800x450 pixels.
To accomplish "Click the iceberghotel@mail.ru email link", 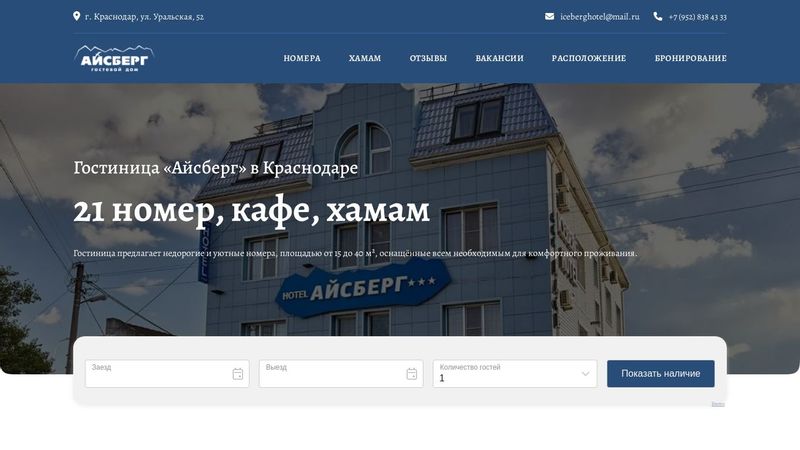I will tap(599, 17).
